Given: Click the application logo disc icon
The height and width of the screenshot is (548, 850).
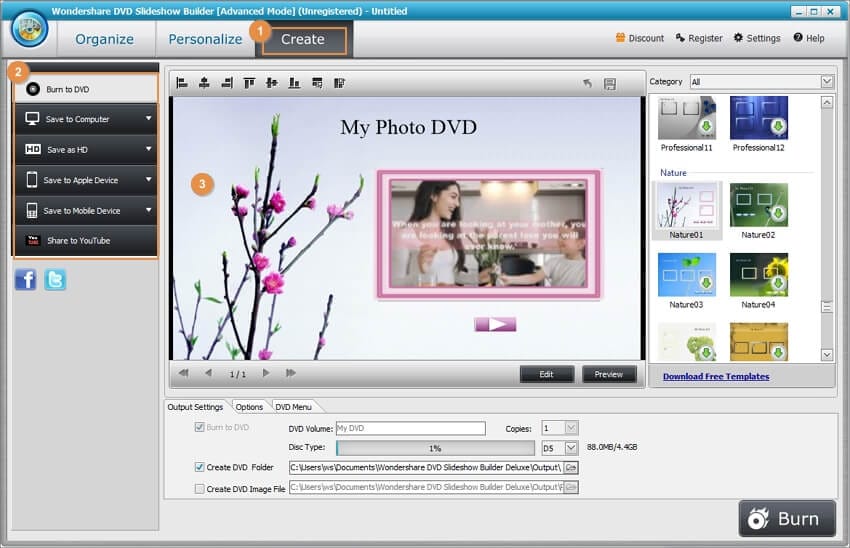Looking at the screenshot, I should pos(29,29).
